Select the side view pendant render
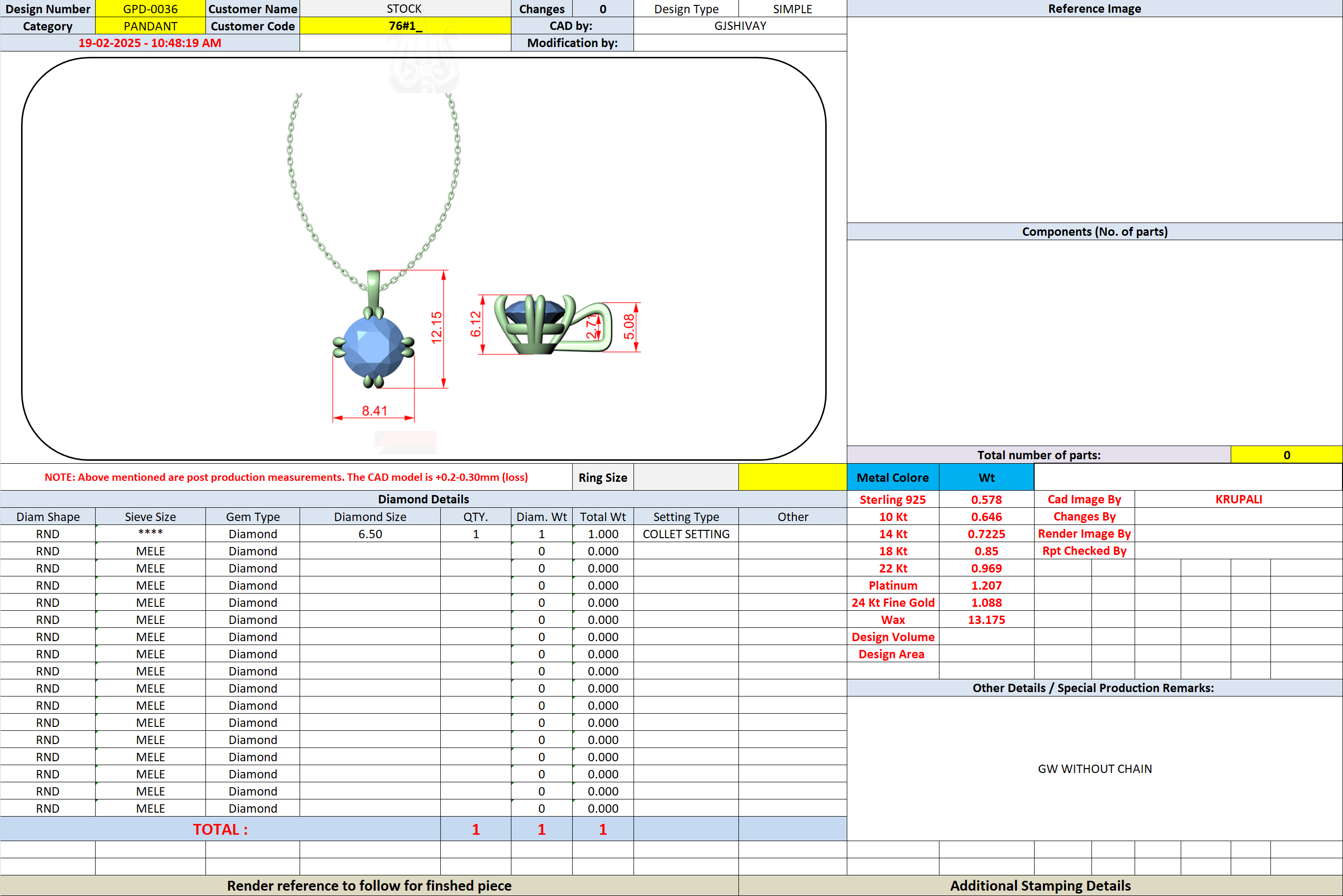This screenshot has width=1343, height=896. coord(553,324)
